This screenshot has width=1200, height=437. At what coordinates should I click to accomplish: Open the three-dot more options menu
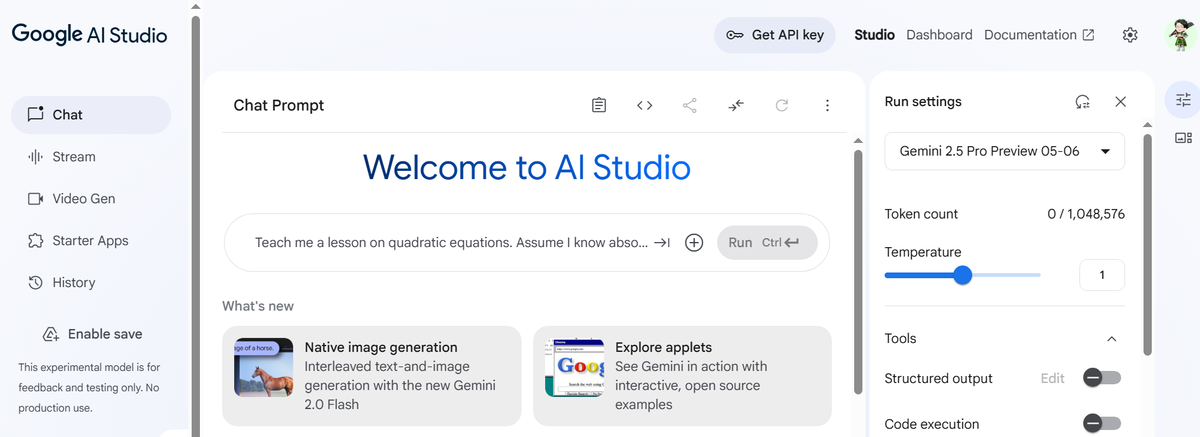[827, 105]
